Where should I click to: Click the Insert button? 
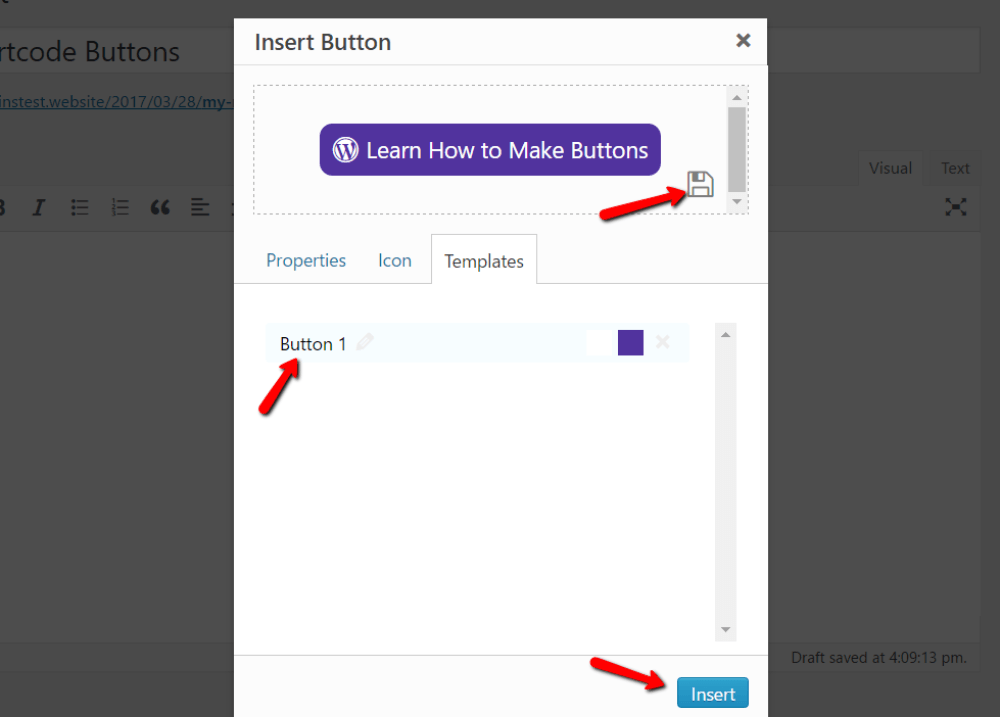click(x=712, y=692)
